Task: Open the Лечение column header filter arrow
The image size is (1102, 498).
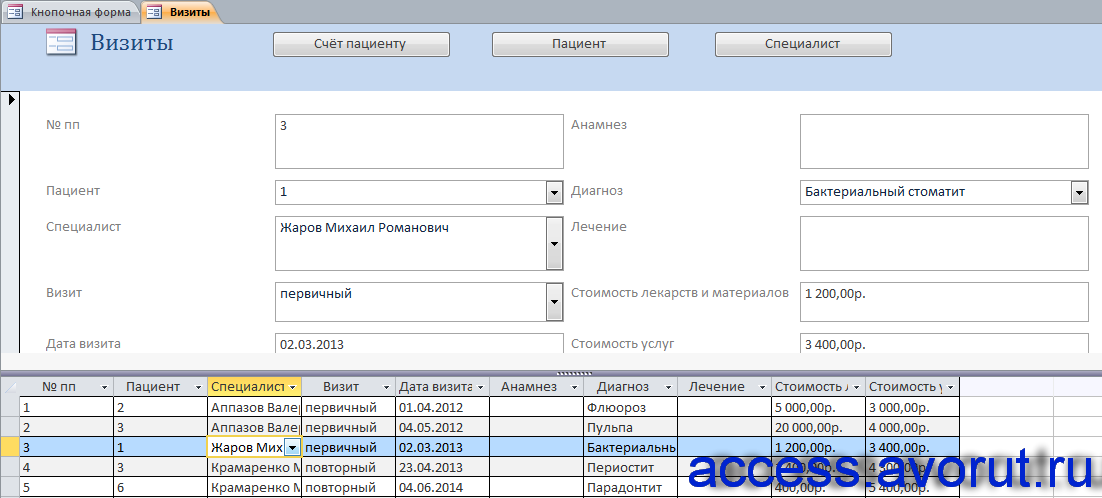Action: coord(763,388)
